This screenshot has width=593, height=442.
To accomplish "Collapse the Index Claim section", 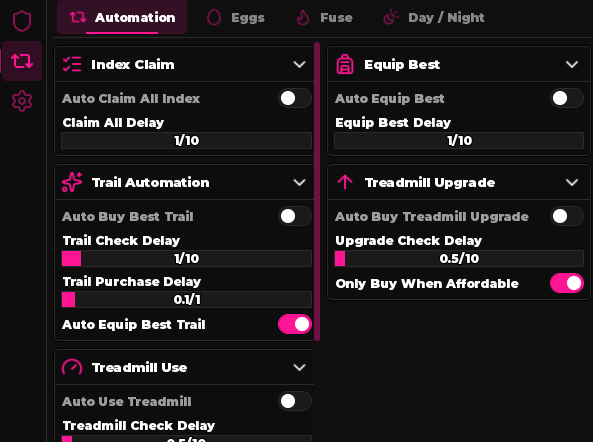I will point(299,65).
